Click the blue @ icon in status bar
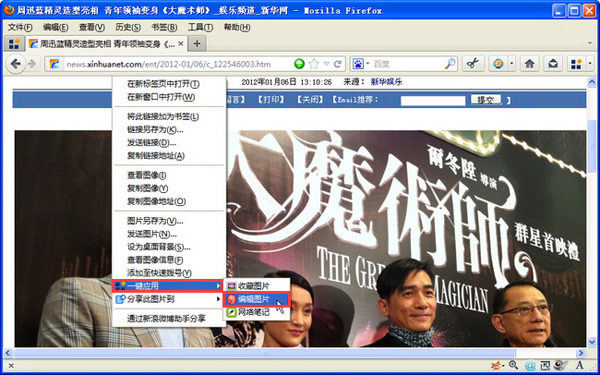The width and height of the screenshot is (600, 375). coord(530,365)
